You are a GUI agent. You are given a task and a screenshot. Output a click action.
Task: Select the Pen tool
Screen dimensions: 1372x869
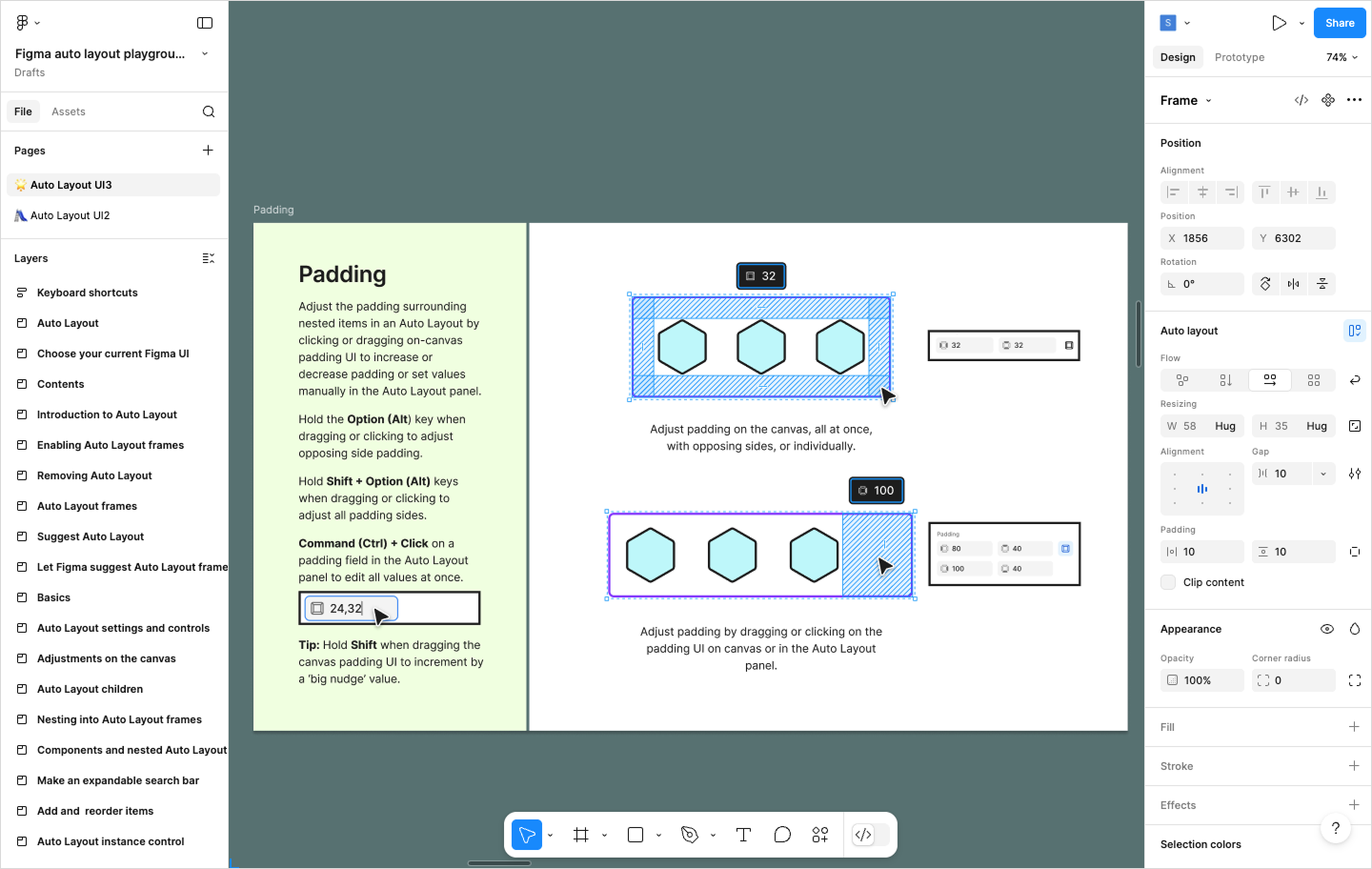[688, 835]
